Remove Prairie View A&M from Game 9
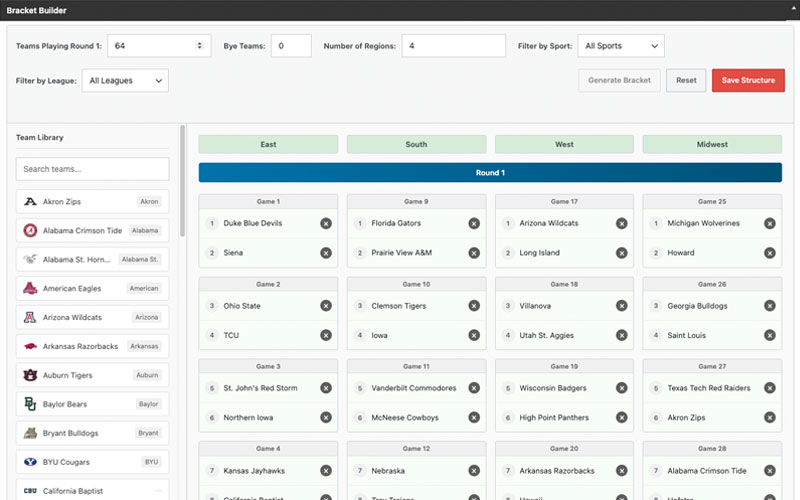This screenshot has width=800, height=500. click(x=474, y=253)
